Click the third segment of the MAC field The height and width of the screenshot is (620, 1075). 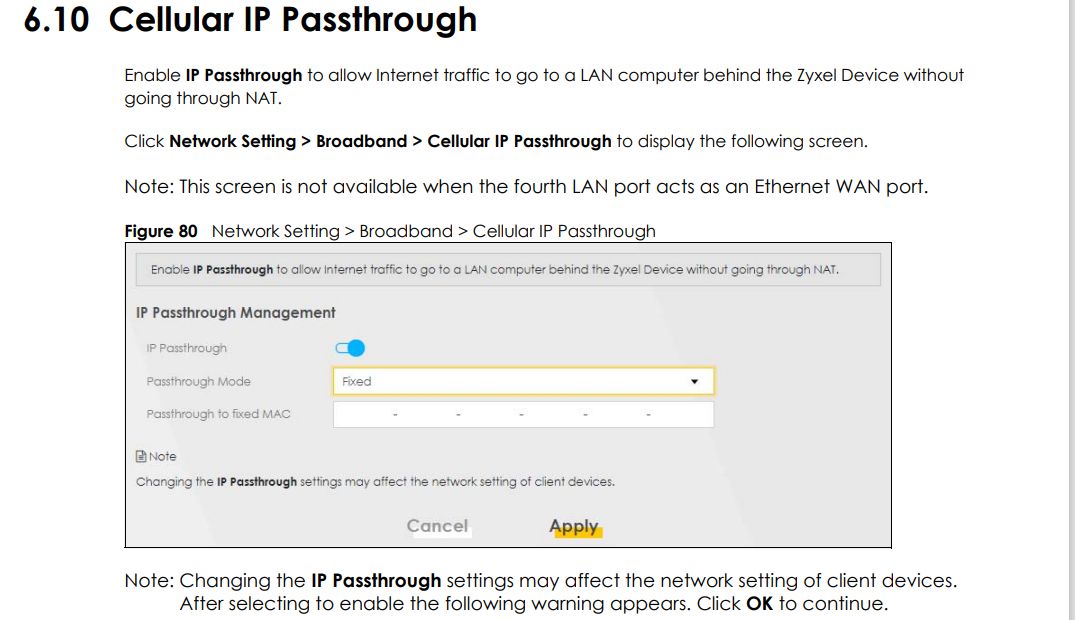[x=490, y=414]
